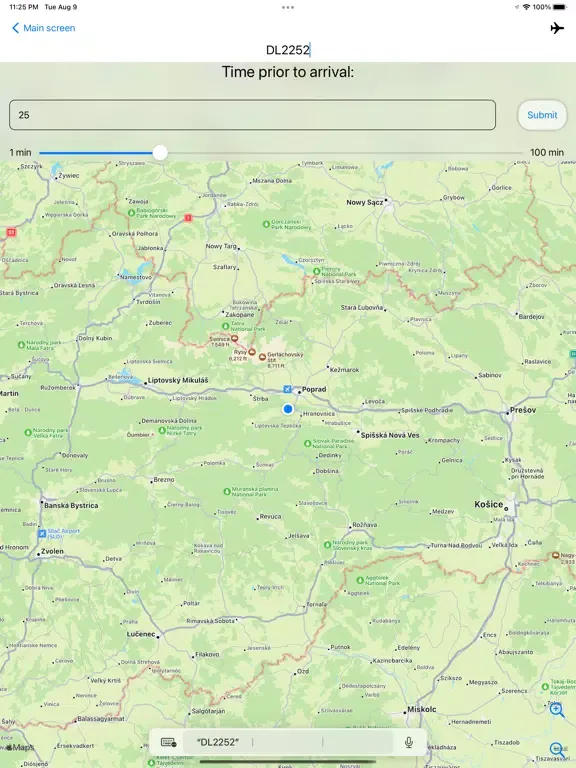Image resolution: width=576 pixels, height=768 pixels.
Task: Tap the Kežmarok town label
Action: [x=345, y=370]
